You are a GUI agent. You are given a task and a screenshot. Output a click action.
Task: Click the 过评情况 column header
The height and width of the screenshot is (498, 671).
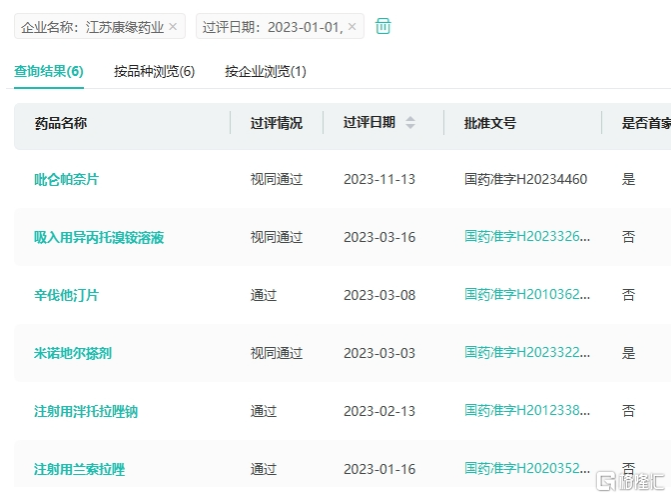click(276, 123)
